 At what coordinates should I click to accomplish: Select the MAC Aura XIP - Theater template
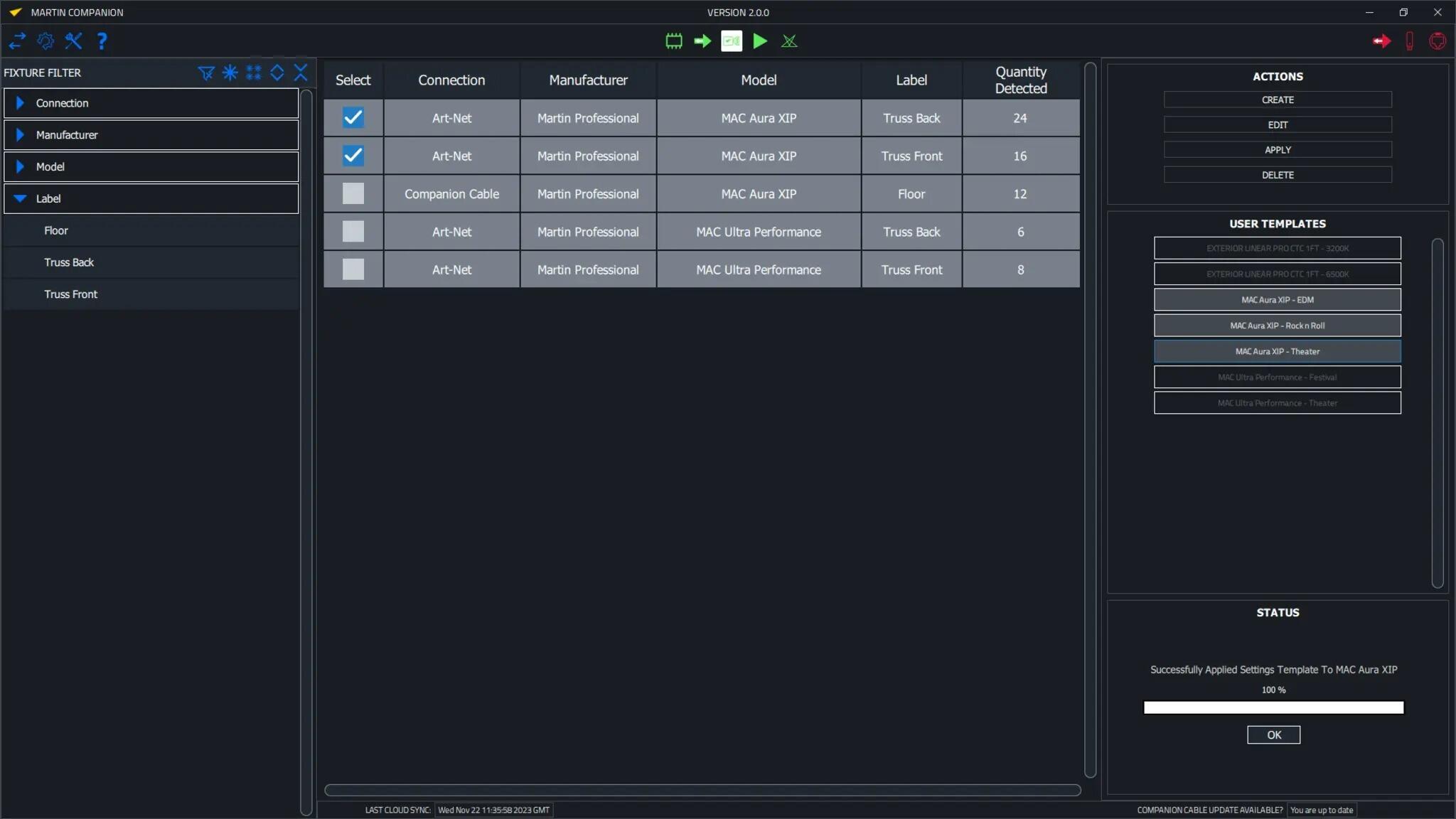[1278, 351]
